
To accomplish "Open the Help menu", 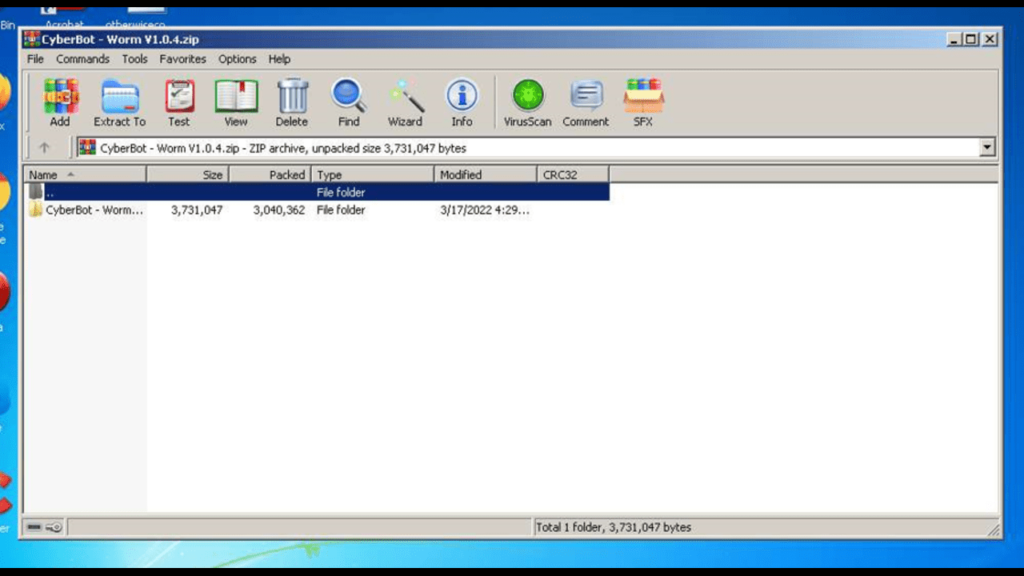I will pos(280,59).
